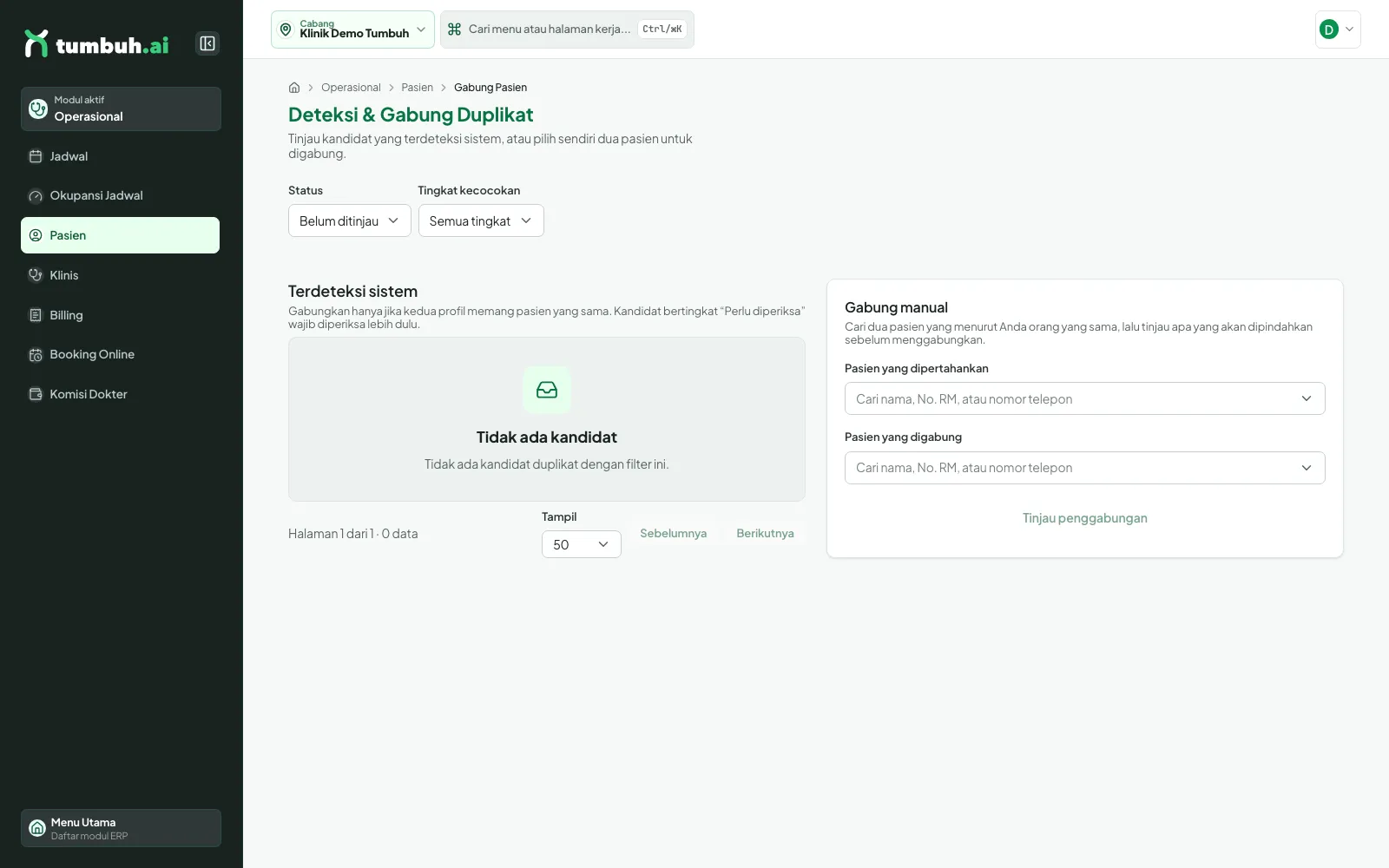1389x868 pixels.
Task: Click the Sebelumnya pagination button
Action: pyautogui.click(x=674, y=533)
